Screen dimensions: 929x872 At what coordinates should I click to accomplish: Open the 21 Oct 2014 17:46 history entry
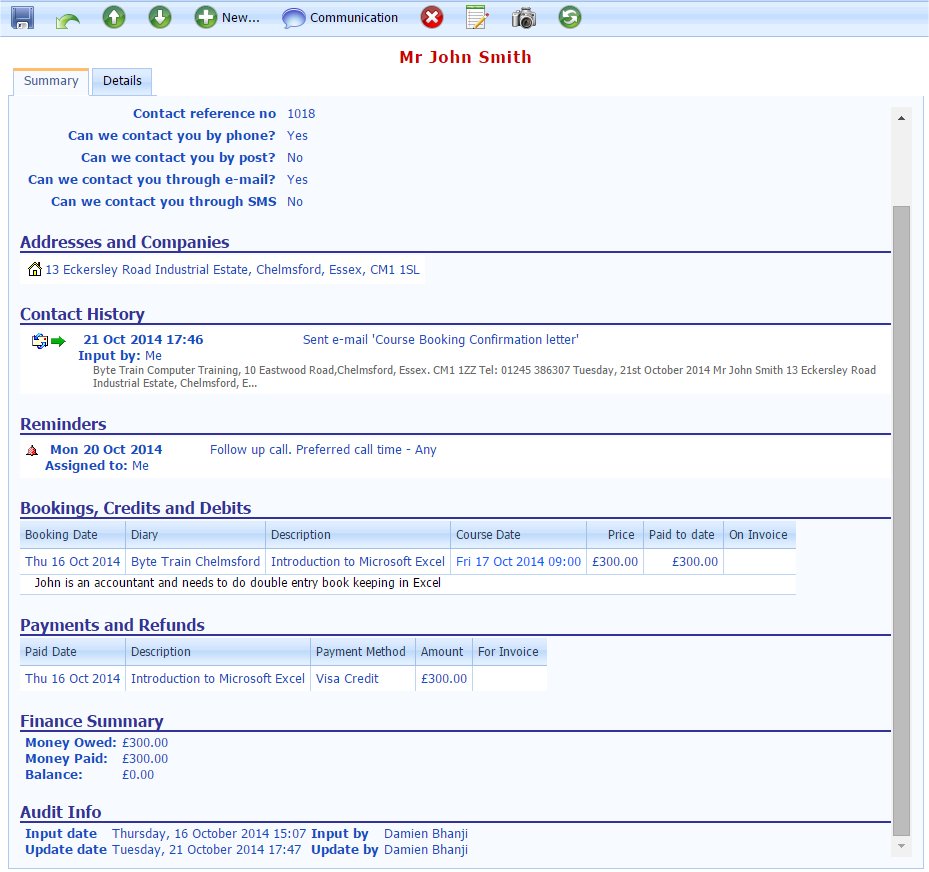click(x=143, y=339)
